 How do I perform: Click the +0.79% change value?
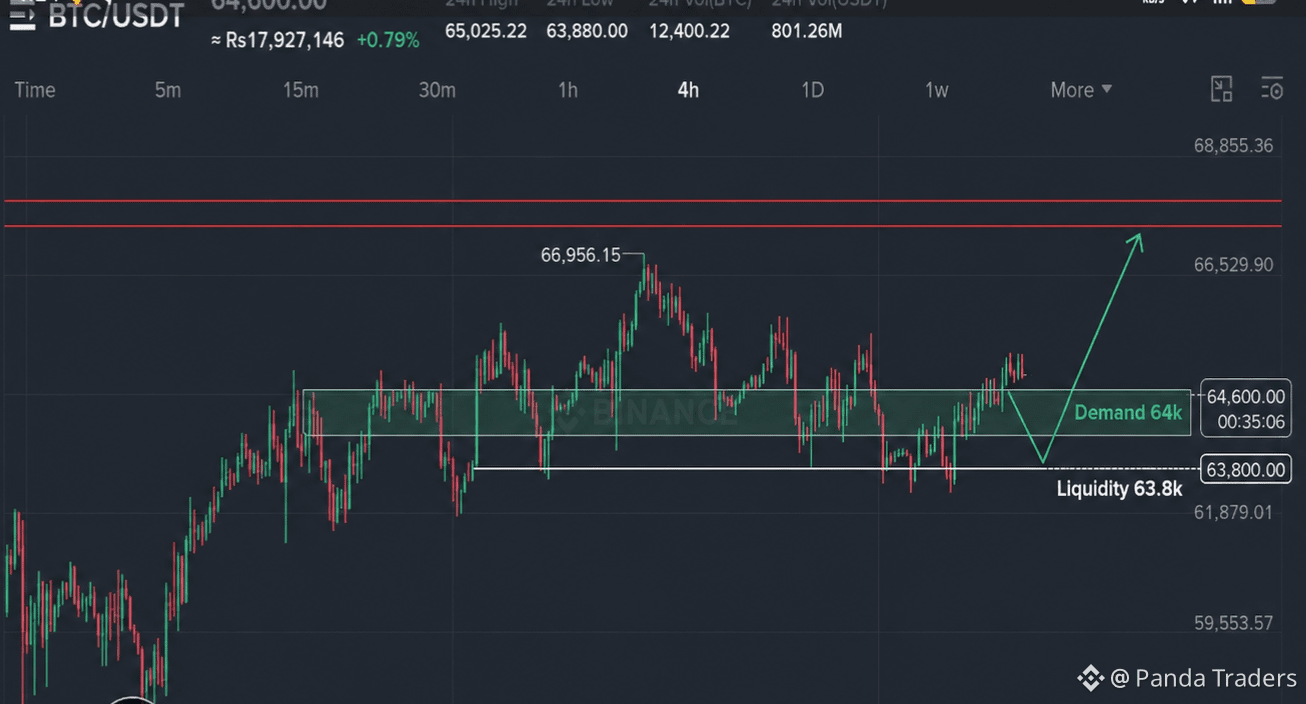pyautogui.click(x=388, y=41)
